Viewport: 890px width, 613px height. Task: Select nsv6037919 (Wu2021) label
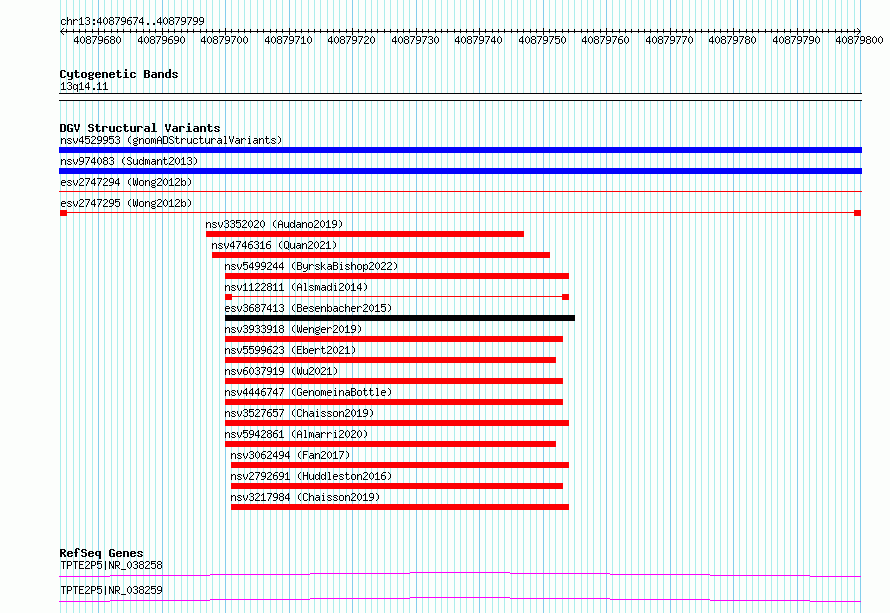tap(281, 371)
